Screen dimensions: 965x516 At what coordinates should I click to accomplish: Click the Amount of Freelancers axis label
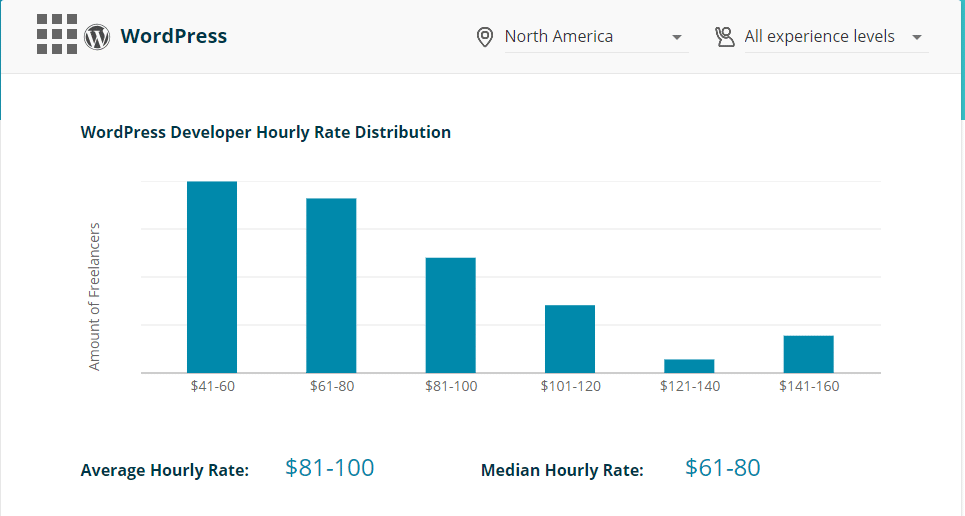coord(95,297)
